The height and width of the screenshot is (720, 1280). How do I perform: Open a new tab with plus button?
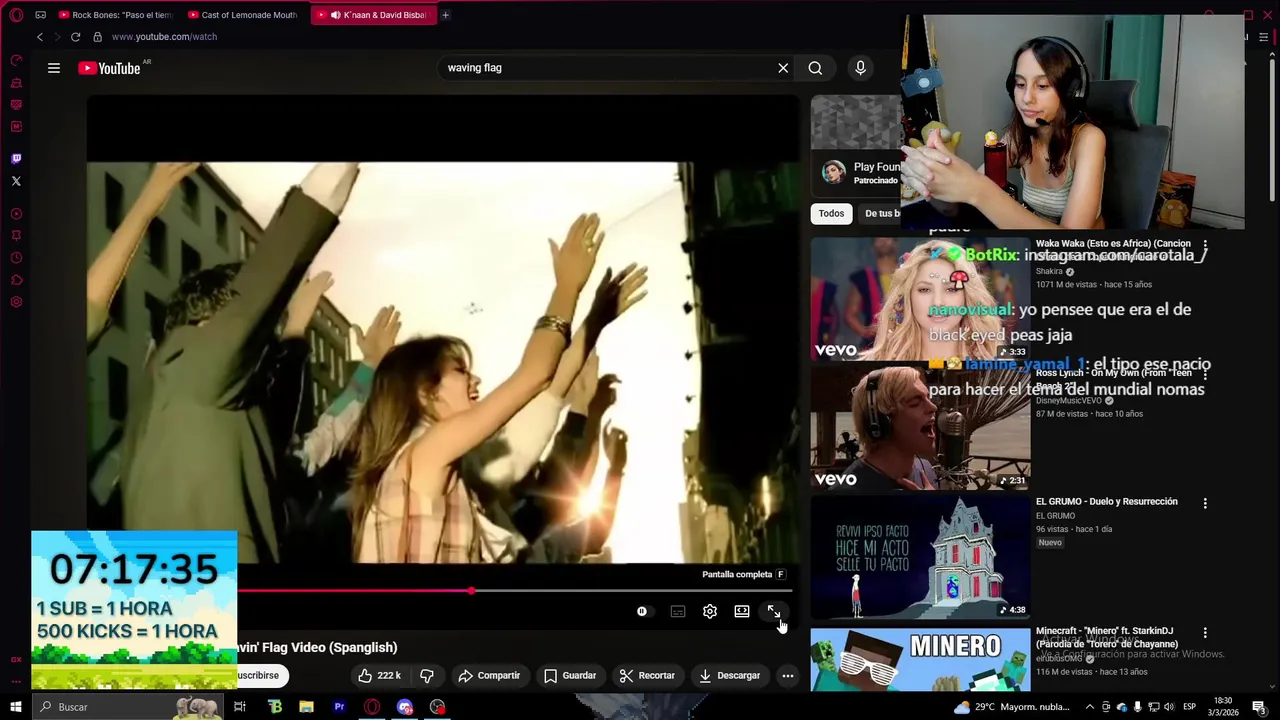445,15
